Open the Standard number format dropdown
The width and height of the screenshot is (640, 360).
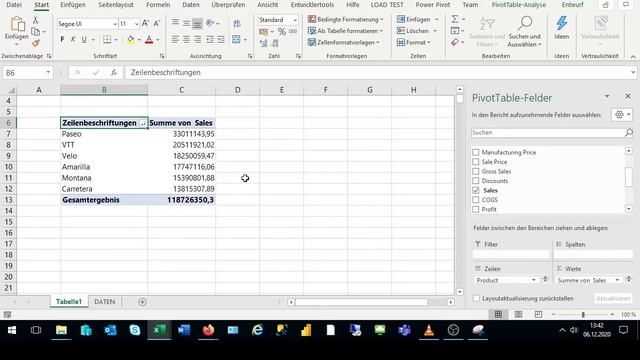[295, 20]
